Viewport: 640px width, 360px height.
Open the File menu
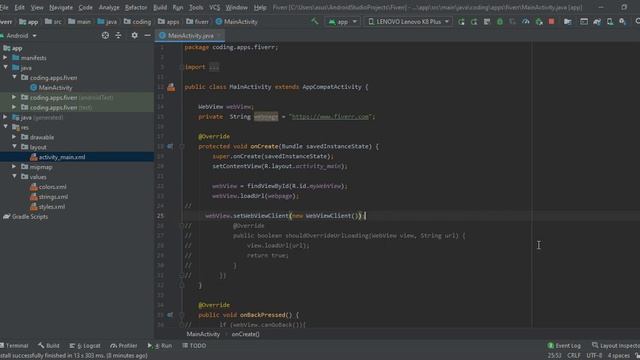[x=4, y=7]
